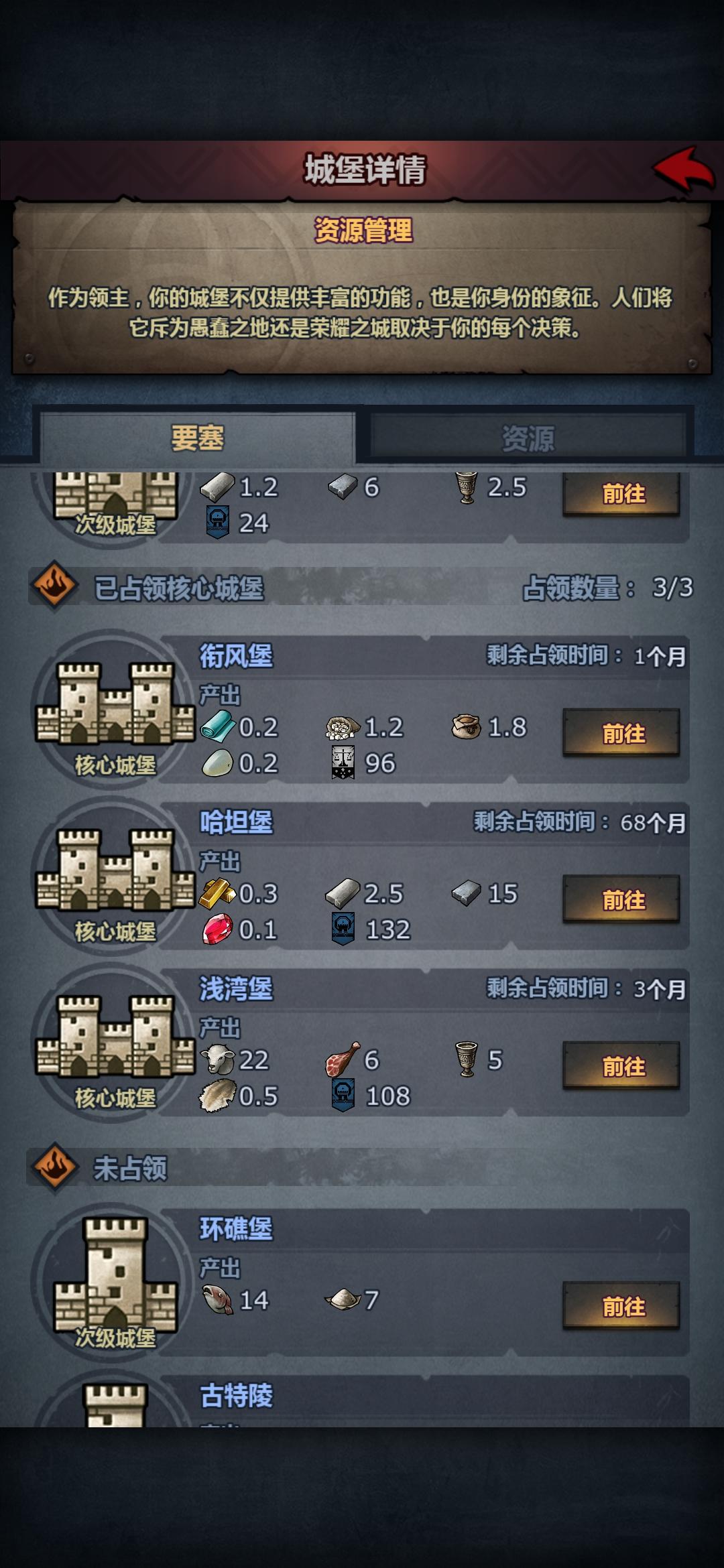Tap the fish resource icon in 环礁堡
The width and height of the screenshot is (724, 1568).
pyautogui.click(x=218, y=1299)
